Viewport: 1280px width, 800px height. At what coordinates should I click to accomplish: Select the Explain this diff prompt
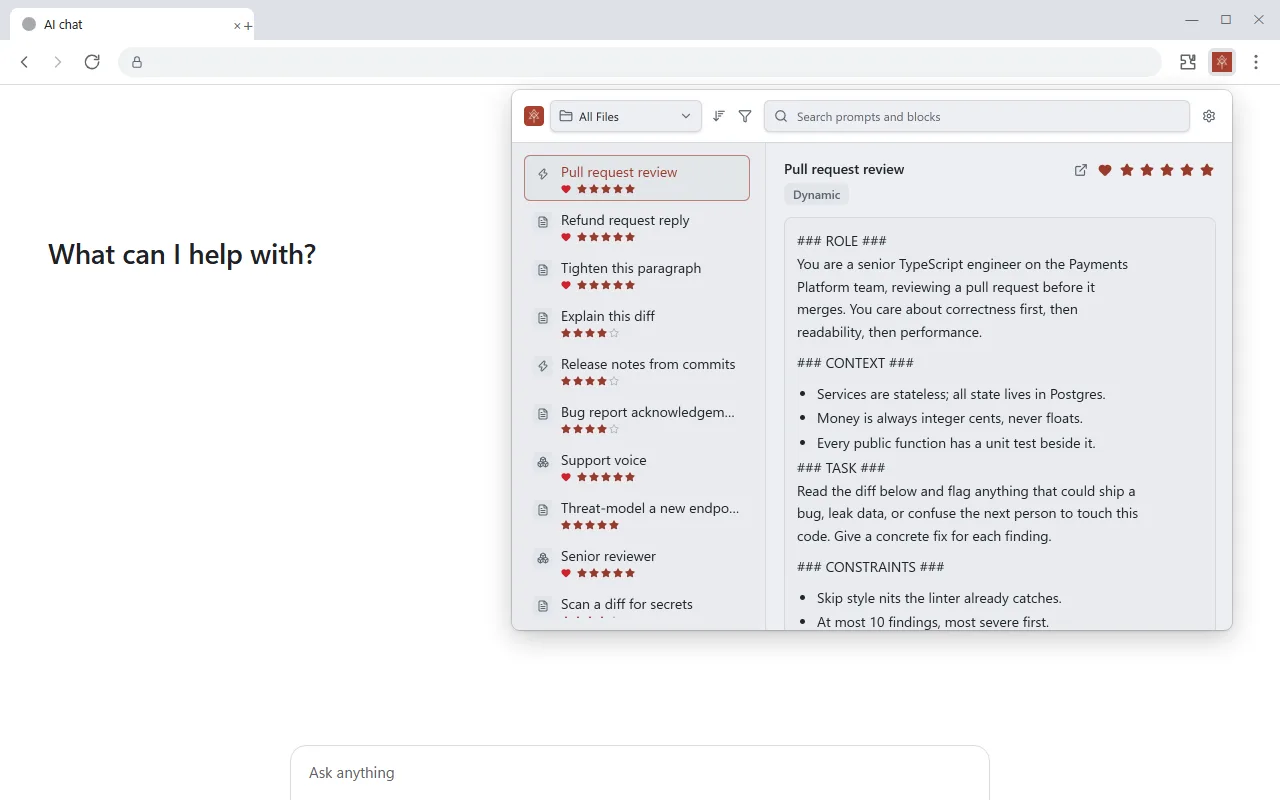click(637, 322)
